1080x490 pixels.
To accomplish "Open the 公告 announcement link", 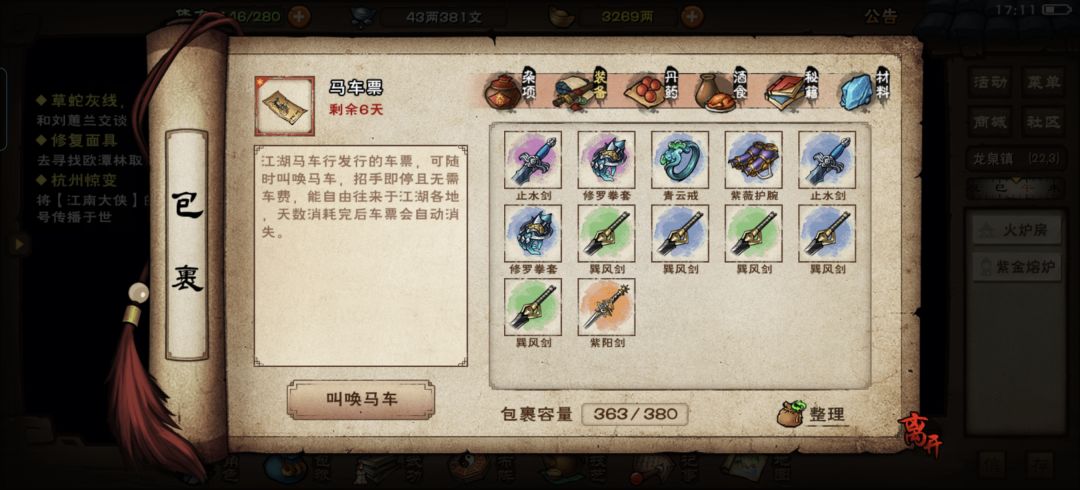I will 881,17.
